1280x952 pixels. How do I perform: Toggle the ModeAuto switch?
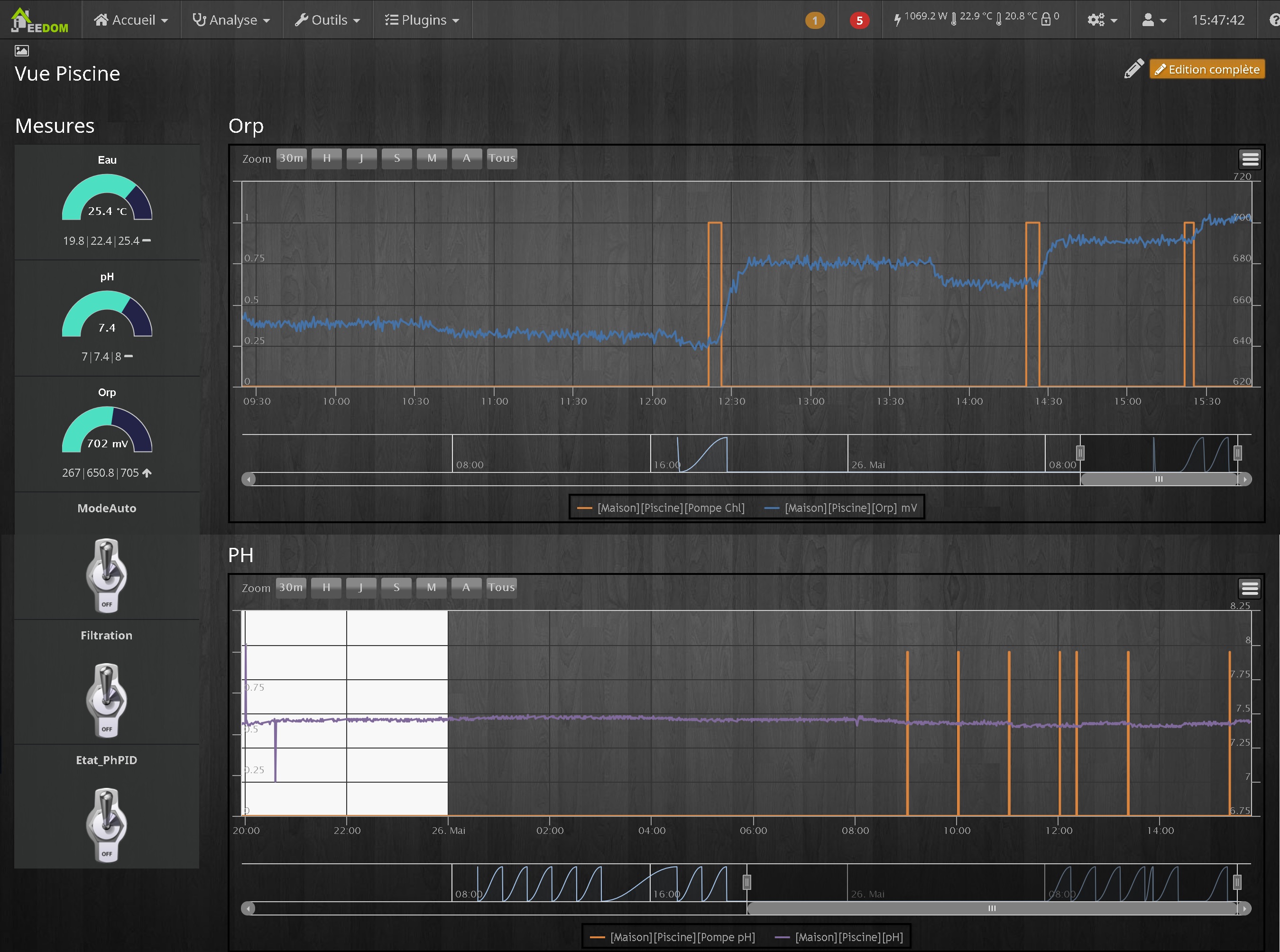pyautogui.click(x=107, y=575)
